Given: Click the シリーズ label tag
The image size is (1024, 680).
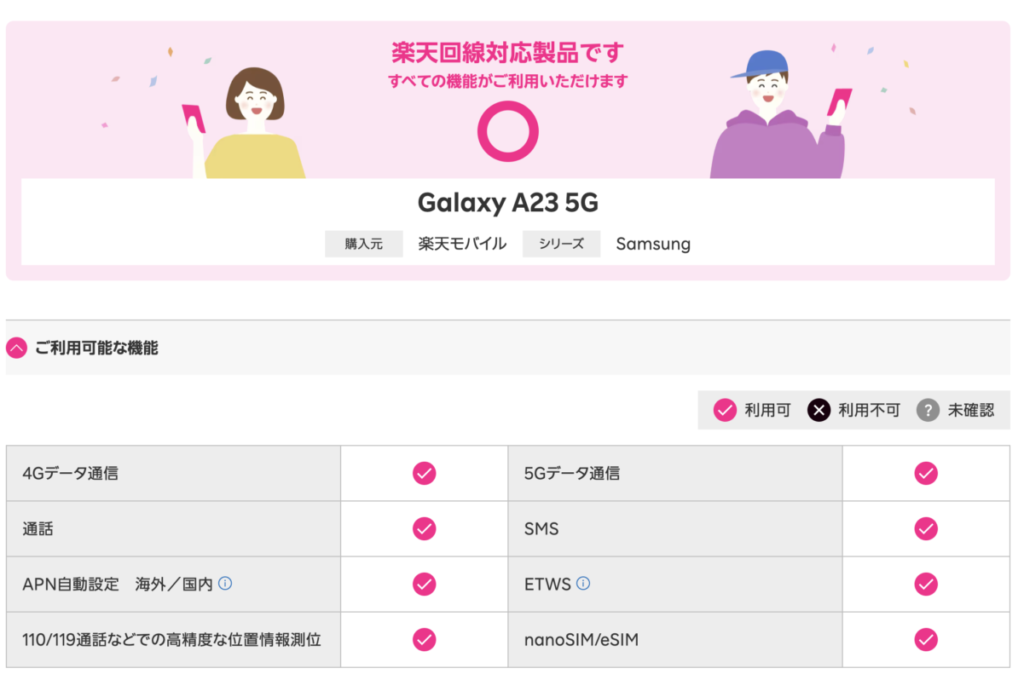Looking at the screenshot, I should tap(562, 244).
